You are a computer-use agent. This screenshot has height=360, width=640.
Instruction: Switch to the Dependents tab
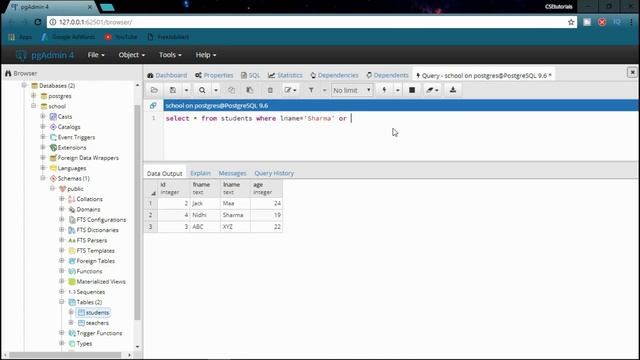(x=387, y=76)
